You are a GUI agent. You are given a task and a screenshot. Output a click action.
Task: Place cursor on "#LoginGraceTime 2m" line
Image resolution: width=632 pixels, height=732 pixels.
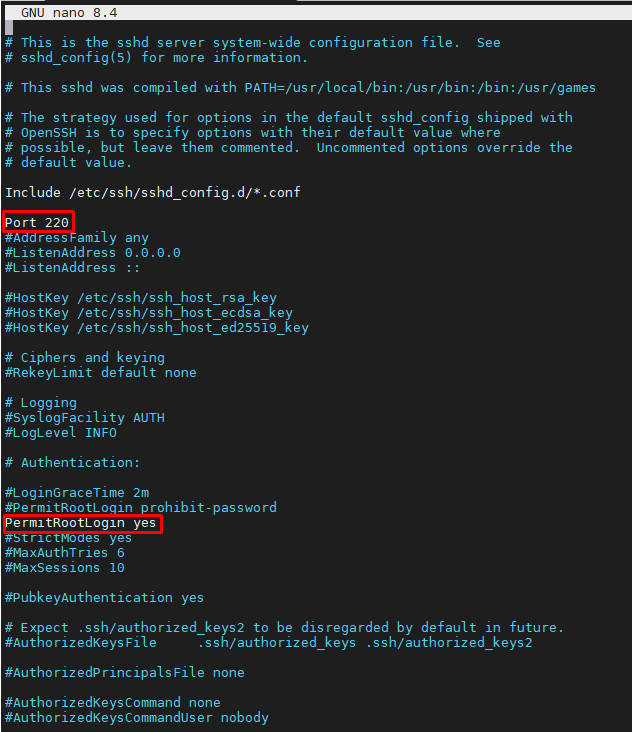(77, 492)
